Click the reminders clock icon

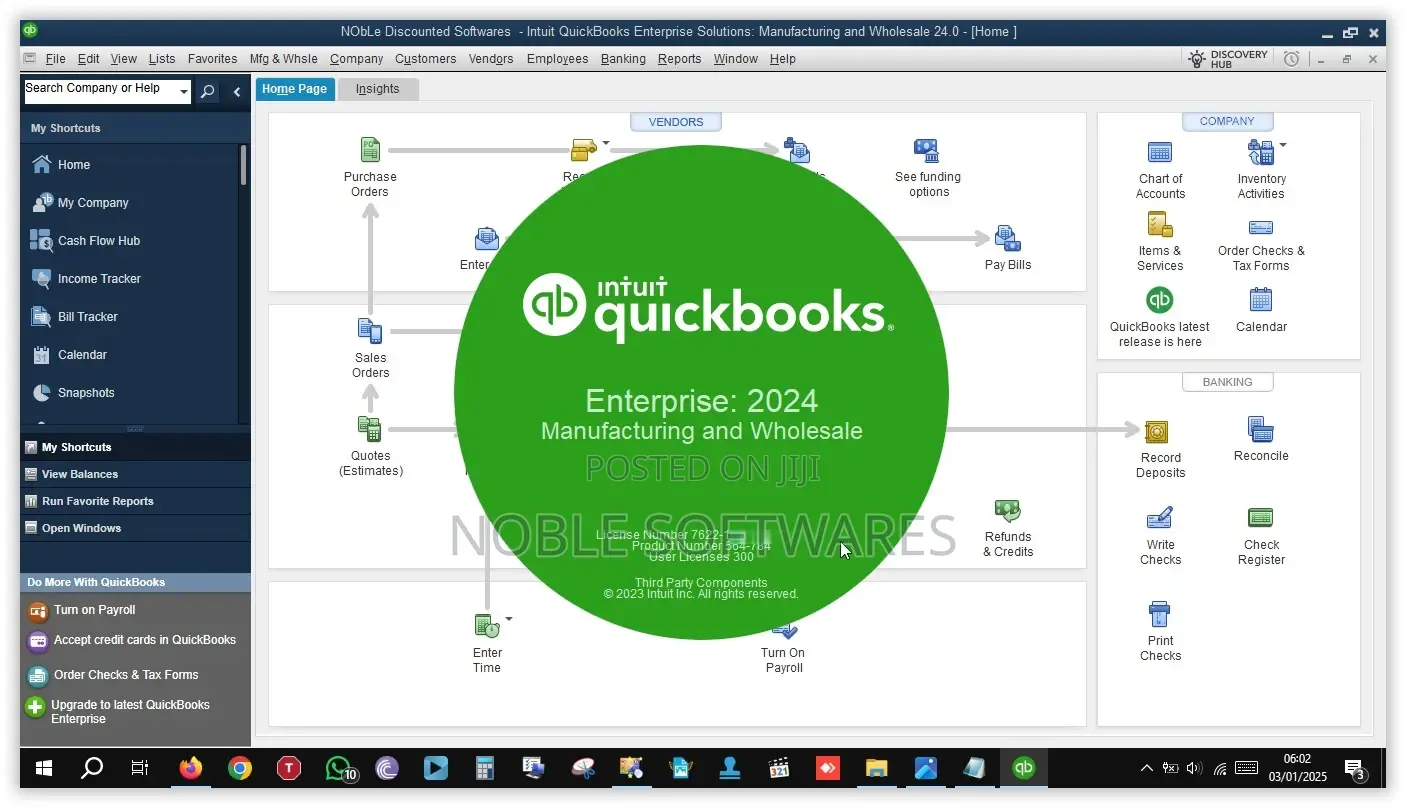(1292, 59)
